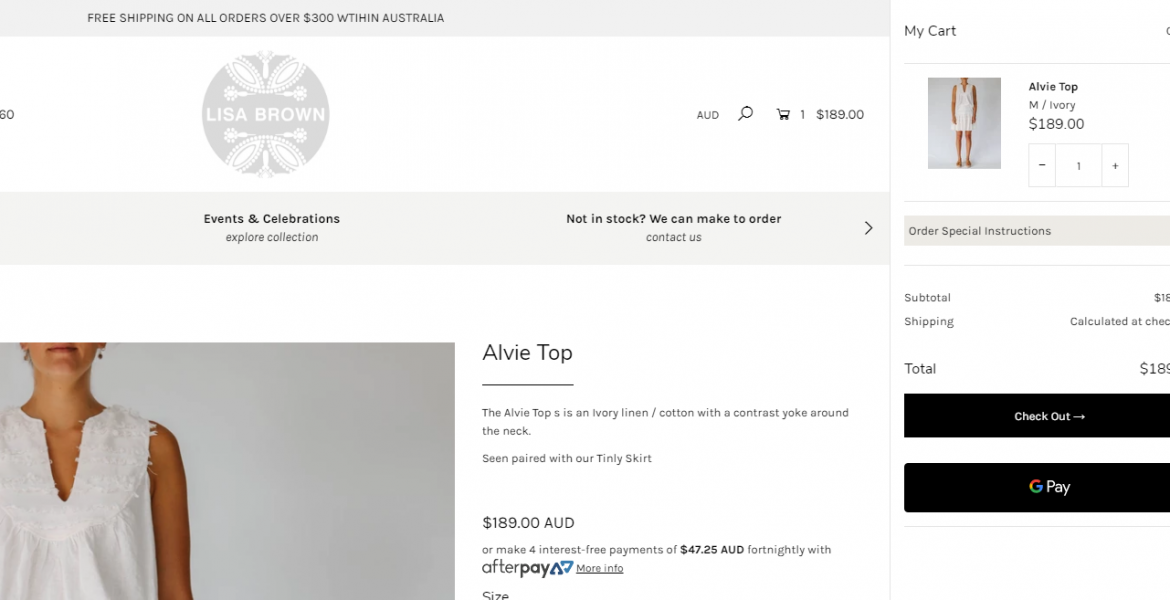Decrease Alvie Top quantity with minus
Viewport: 1170px width, 600px height.
coord(1041,165)
